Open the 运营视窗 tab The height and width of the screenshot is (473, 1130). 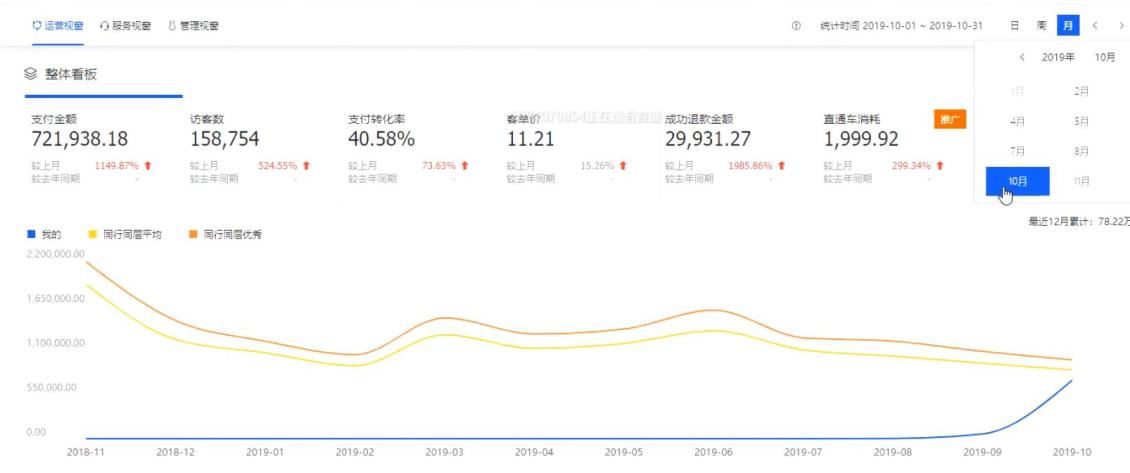click(58, 26)
